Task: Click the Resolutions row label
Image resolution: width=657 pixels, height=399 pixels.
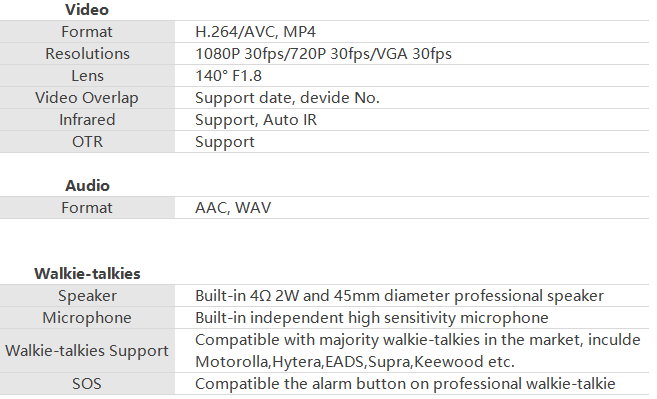Action: click(87, 54)
